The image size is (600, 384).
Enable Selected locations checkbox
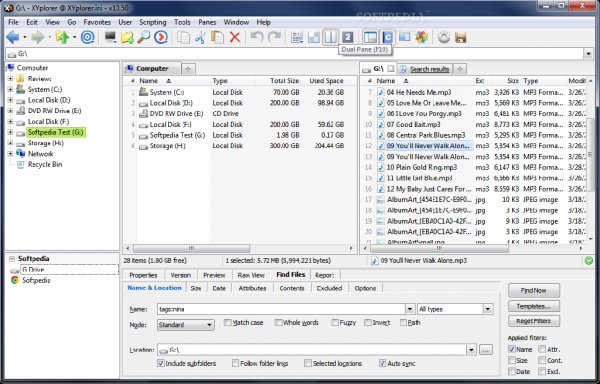(308, 363)
